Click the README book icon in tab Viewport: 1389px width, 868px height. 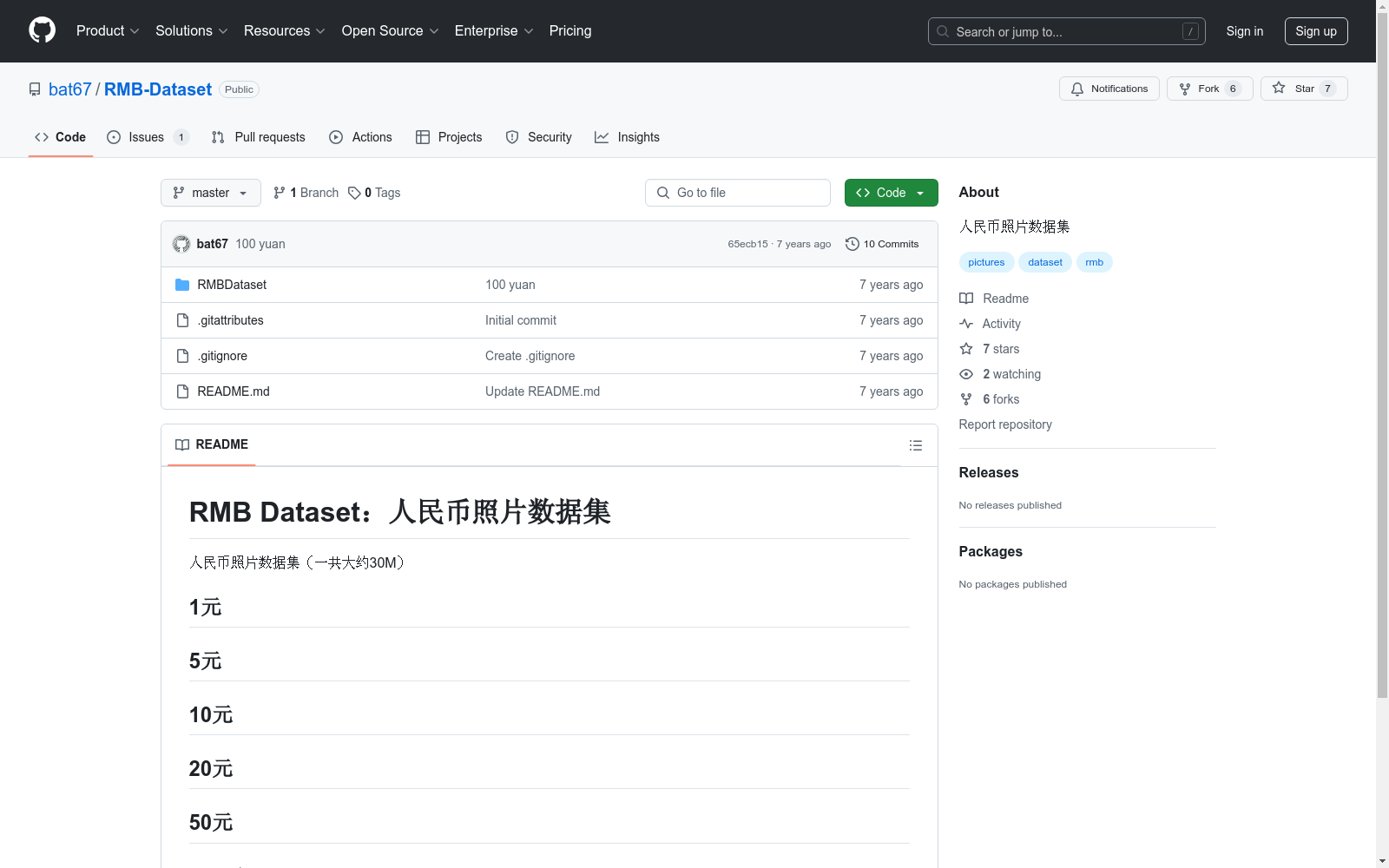[182, 444]
